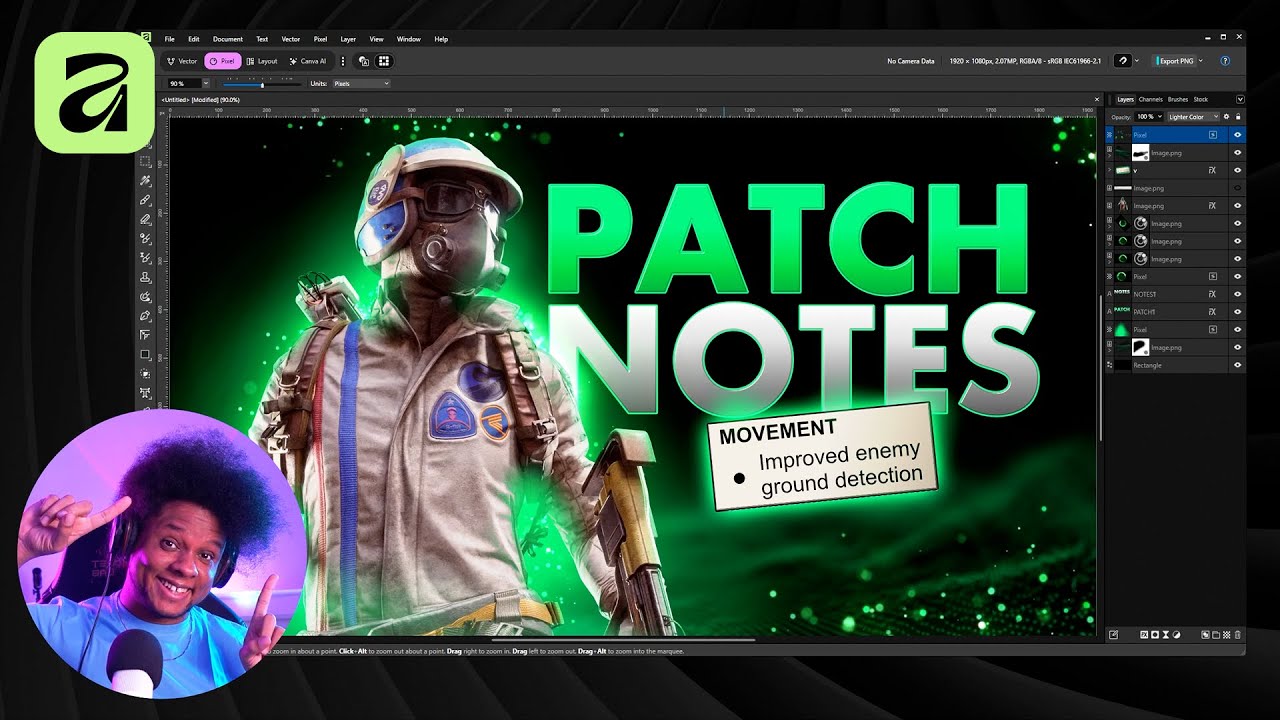The image size is (1280, 720).
Task: Select the PATCHT layer row
Action: point(1175,312)
